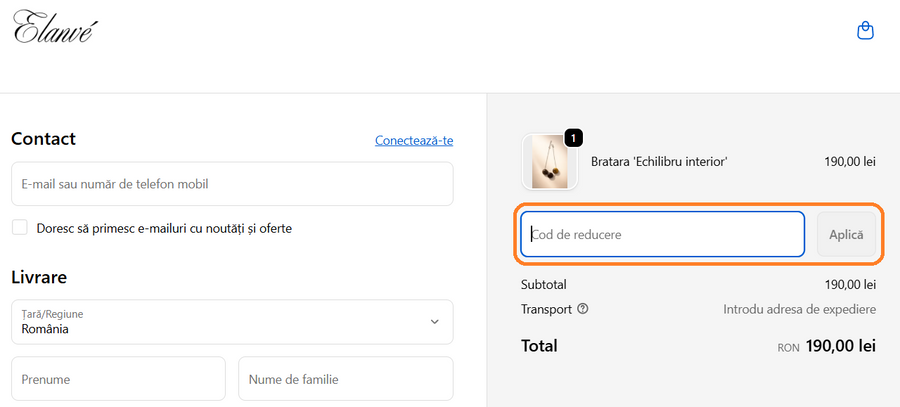Click the Contact section heading
The width and height of the screenshot is (900, 407).
[x=43, y=139]
